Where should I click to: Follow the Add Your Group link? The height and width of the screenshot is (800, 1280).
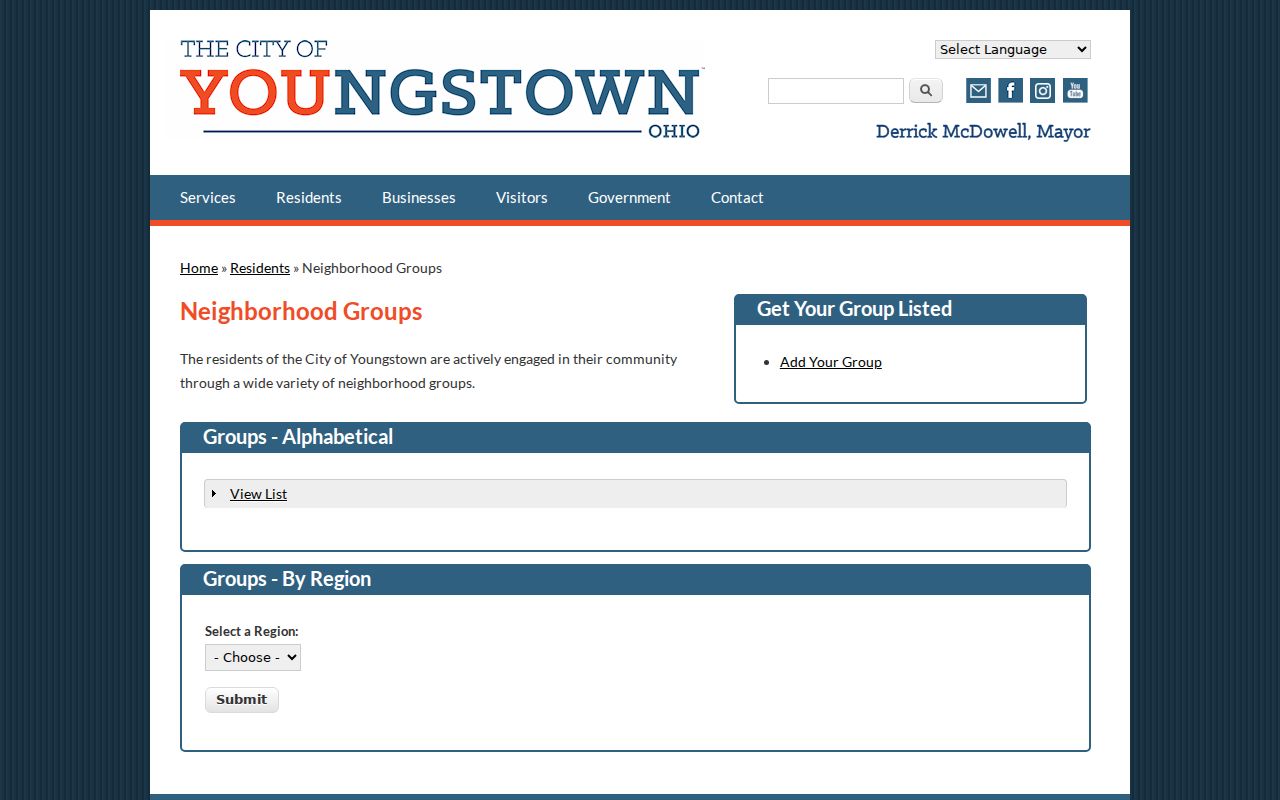coord(831,362)
